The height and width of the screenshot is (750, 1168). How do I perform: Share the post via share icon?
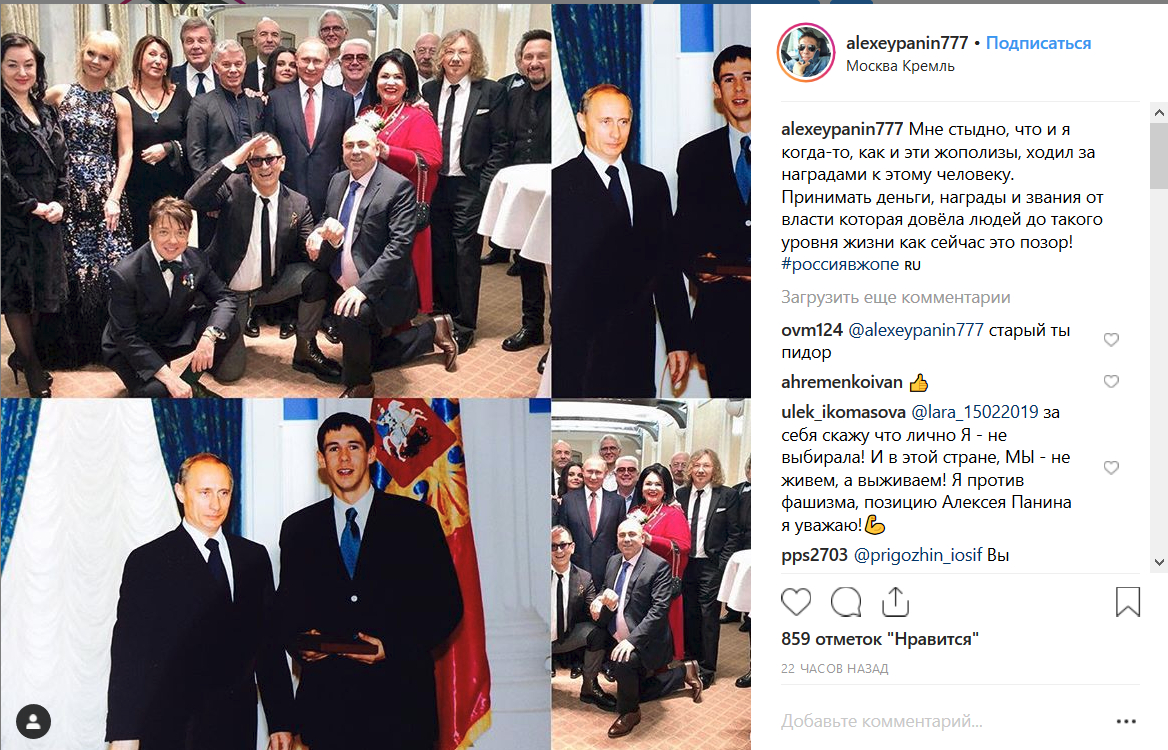895,601
